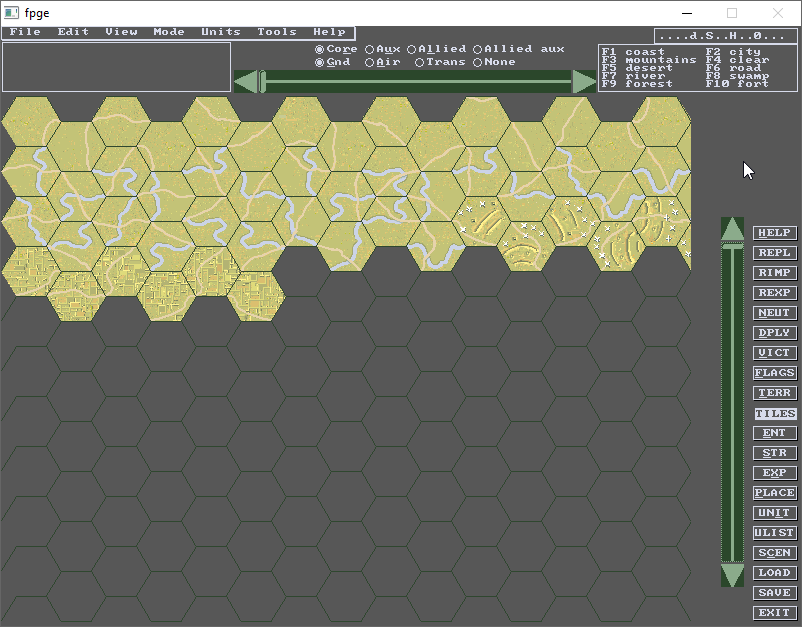The width and height of the screenshot is (802, 627).
Task: Click the DPLY button
Action: (775, 332)
